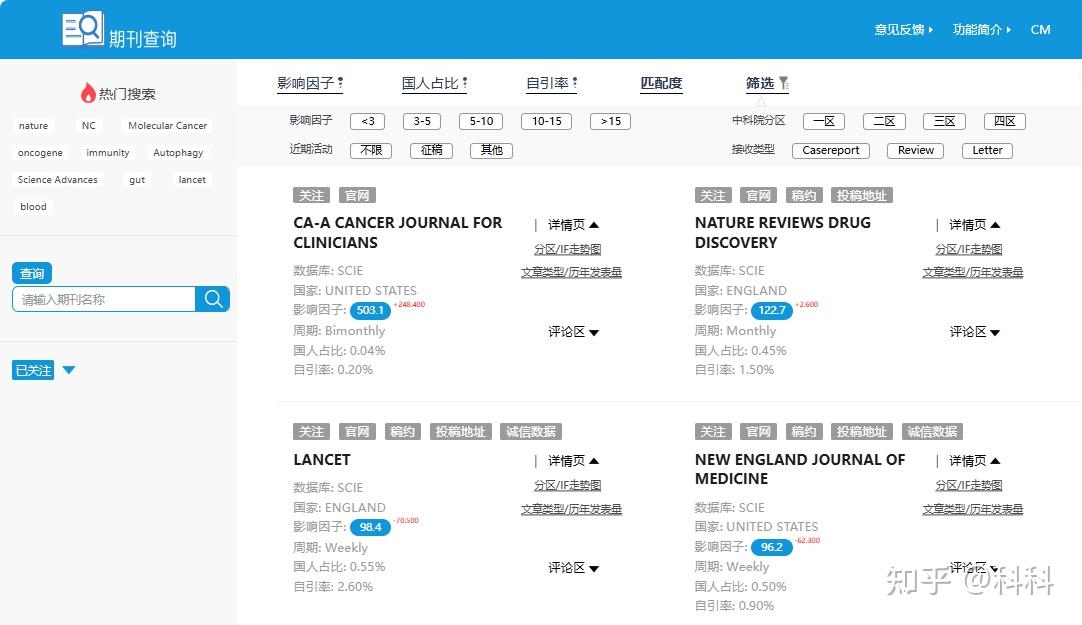Screen dimensions: 1082x625
Task: Toggle 四区 partition filter
Action: 1005,121
